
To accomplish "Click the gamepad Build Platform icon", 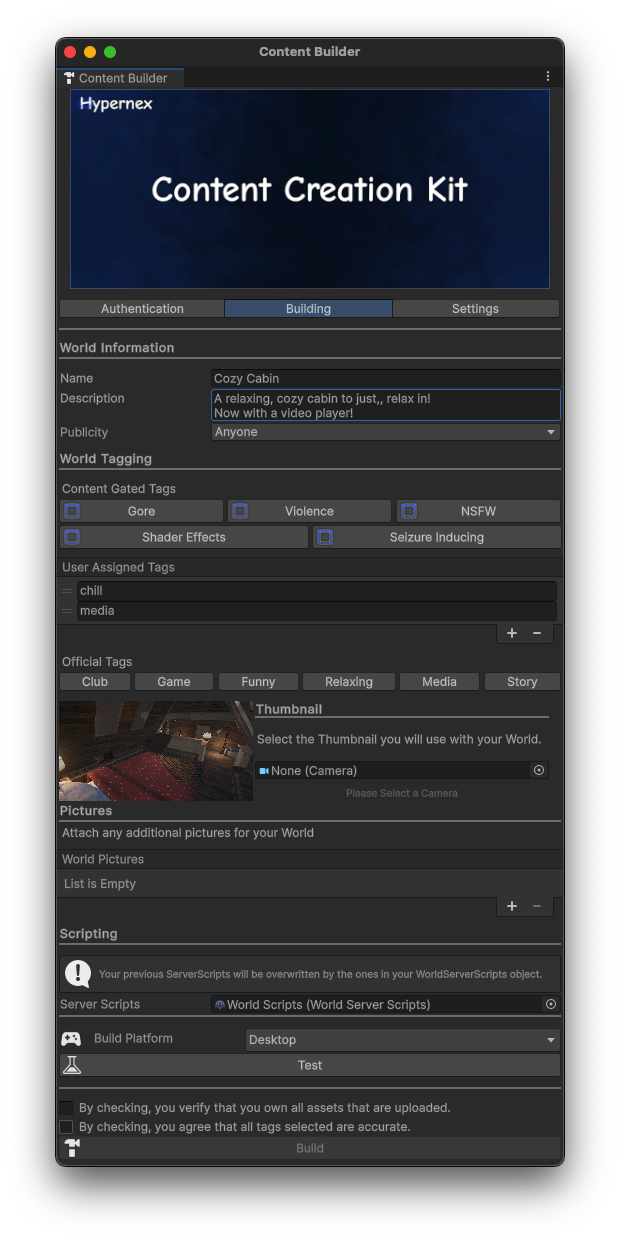I will (71, 1039).
